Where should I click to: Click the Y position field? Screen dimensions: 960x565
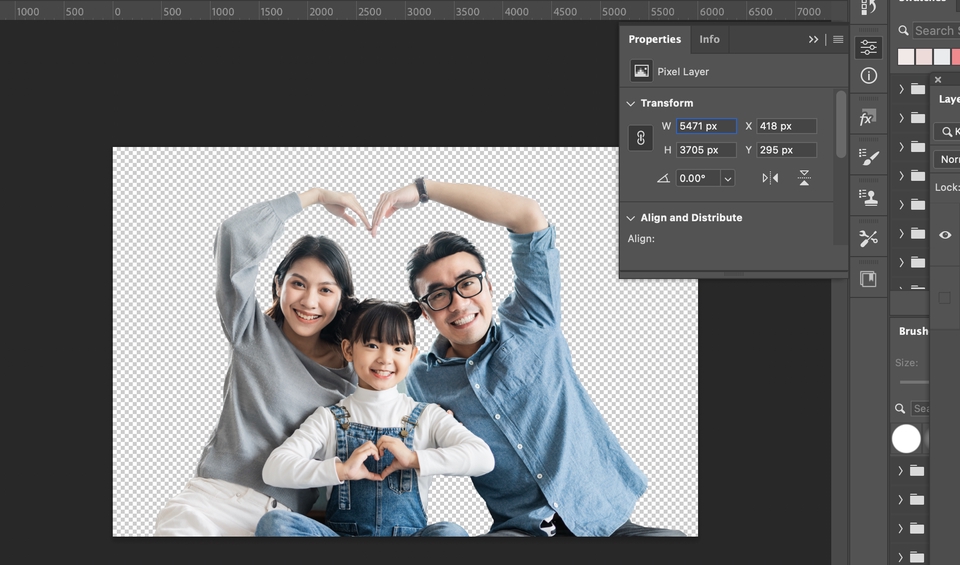786,150
